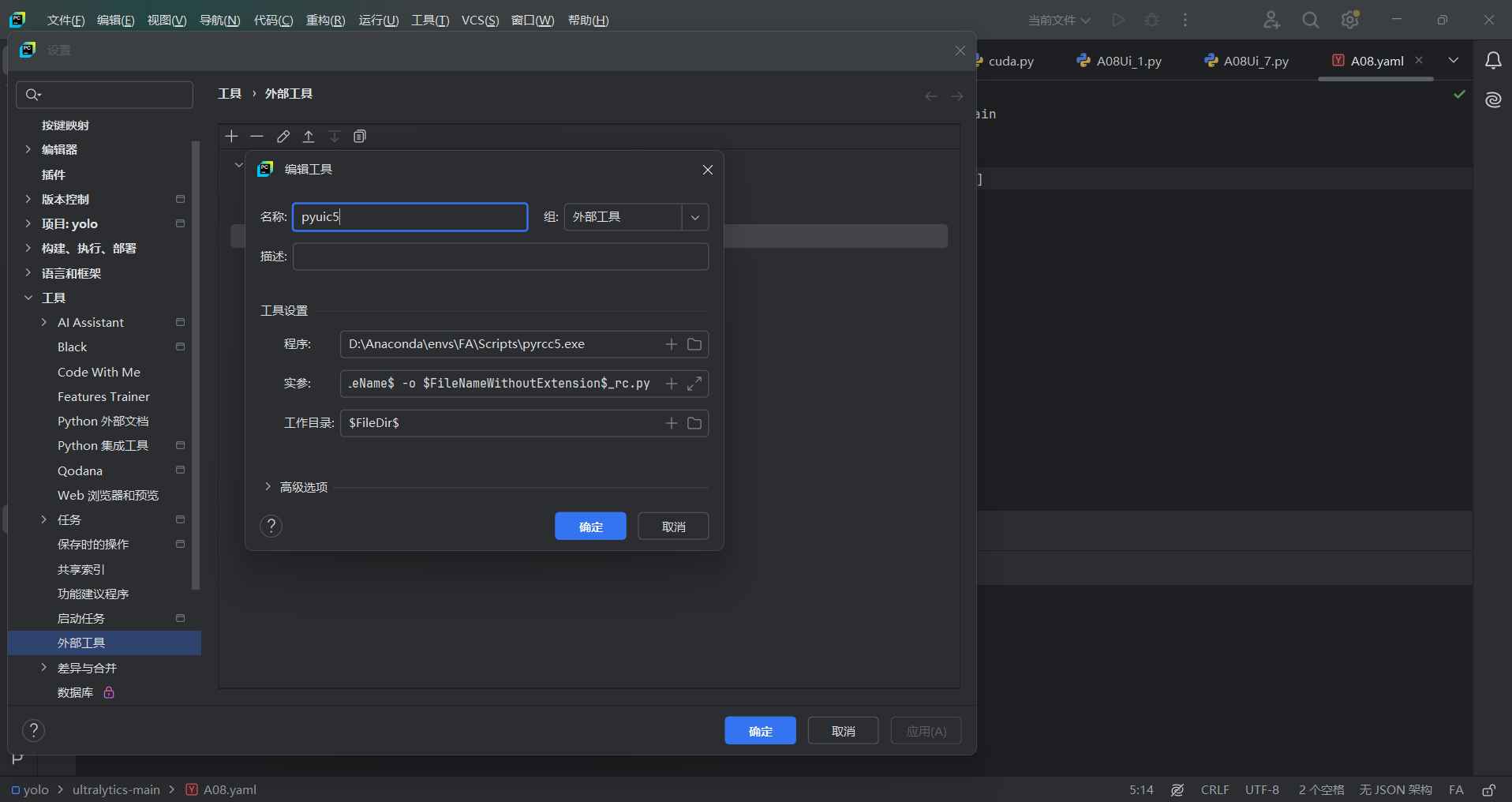This screenshot has height=802, width=1512.
Task: Open the IDE settings gear icon
Action: (1350, 20)
